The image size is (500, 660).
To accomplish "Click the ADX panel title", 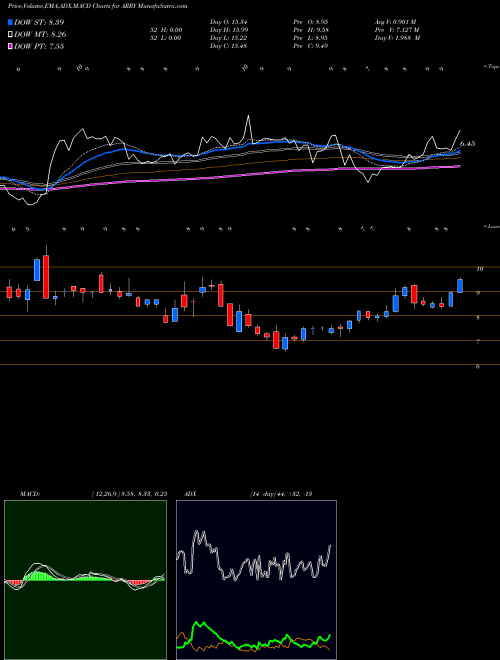I will tap(190, 494).
